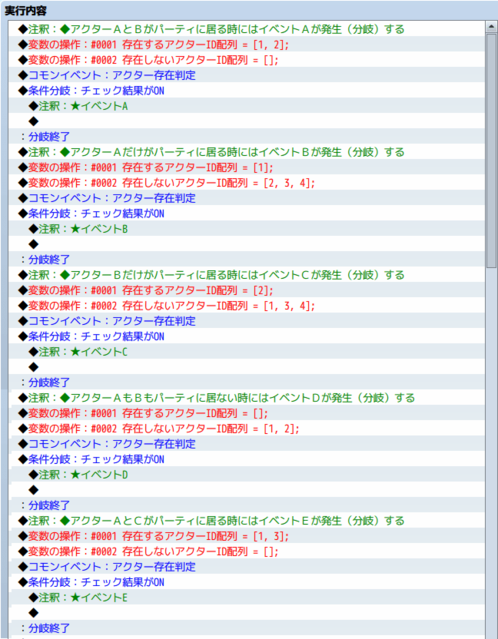Select variable #0002 empty array line under Event E

tap(247, 551)
